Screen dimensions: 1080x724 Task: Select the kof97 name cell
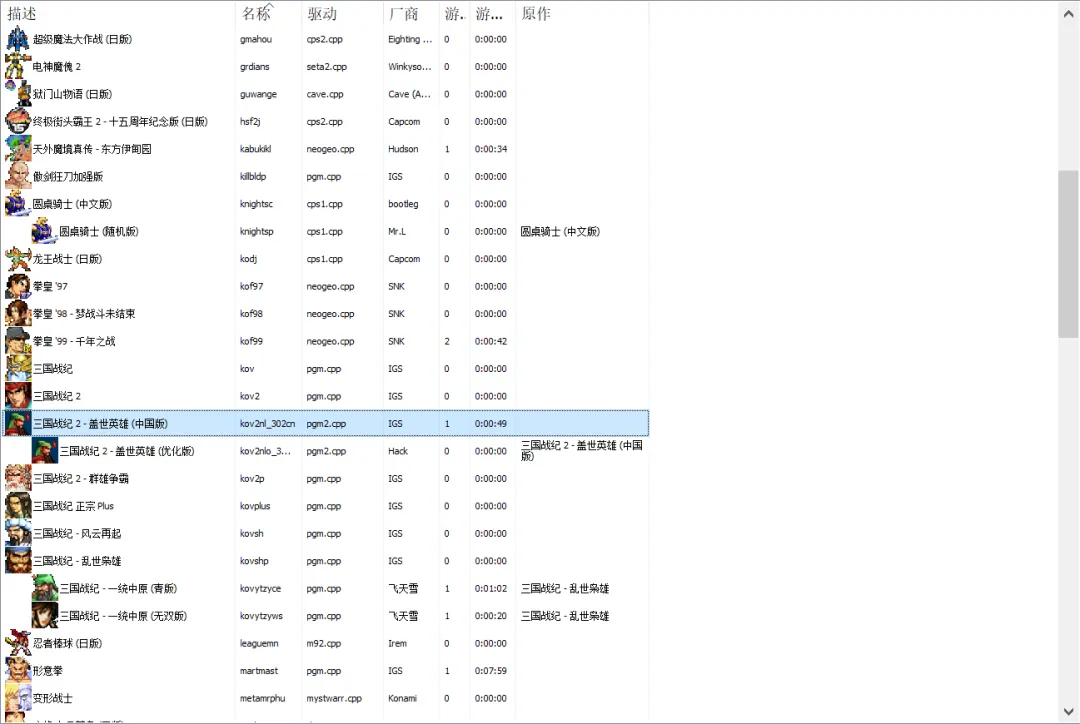point(251,287)
